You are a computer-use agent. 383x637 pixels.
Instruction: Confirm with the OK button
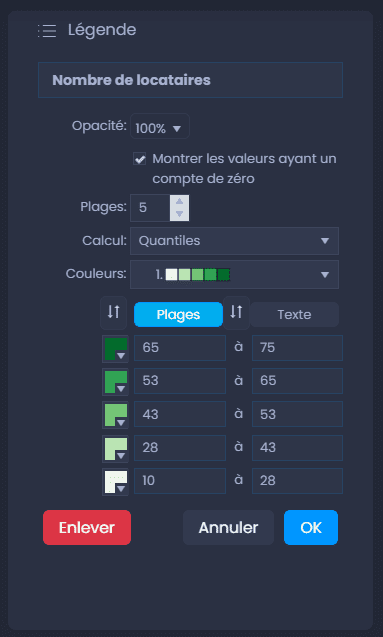pyautogui.click(x=311, y=528)
